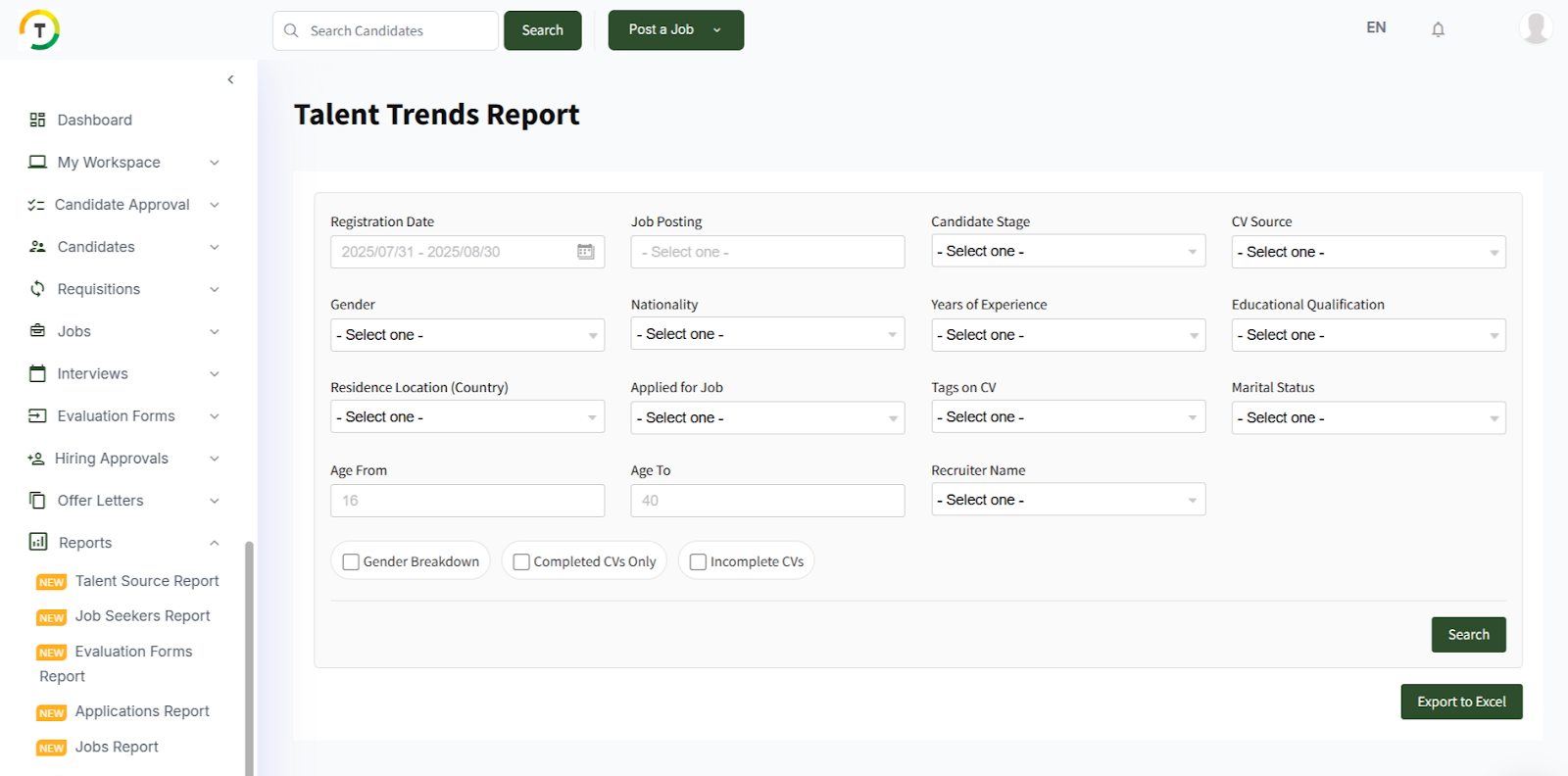
Task: Check the Incomplete CVs checkbox
Action: click(698, 561)
